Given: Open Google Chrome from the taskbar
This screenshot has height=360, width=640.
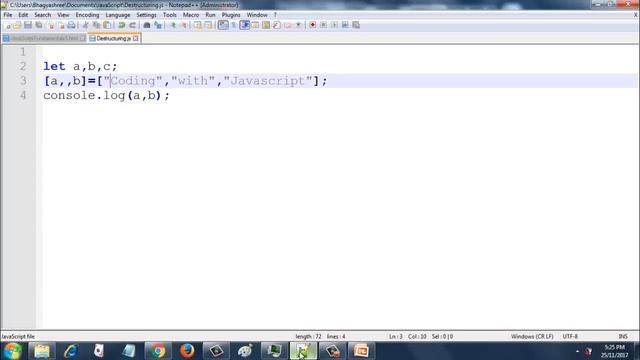Looking at the screenshot, I should 158,351.
